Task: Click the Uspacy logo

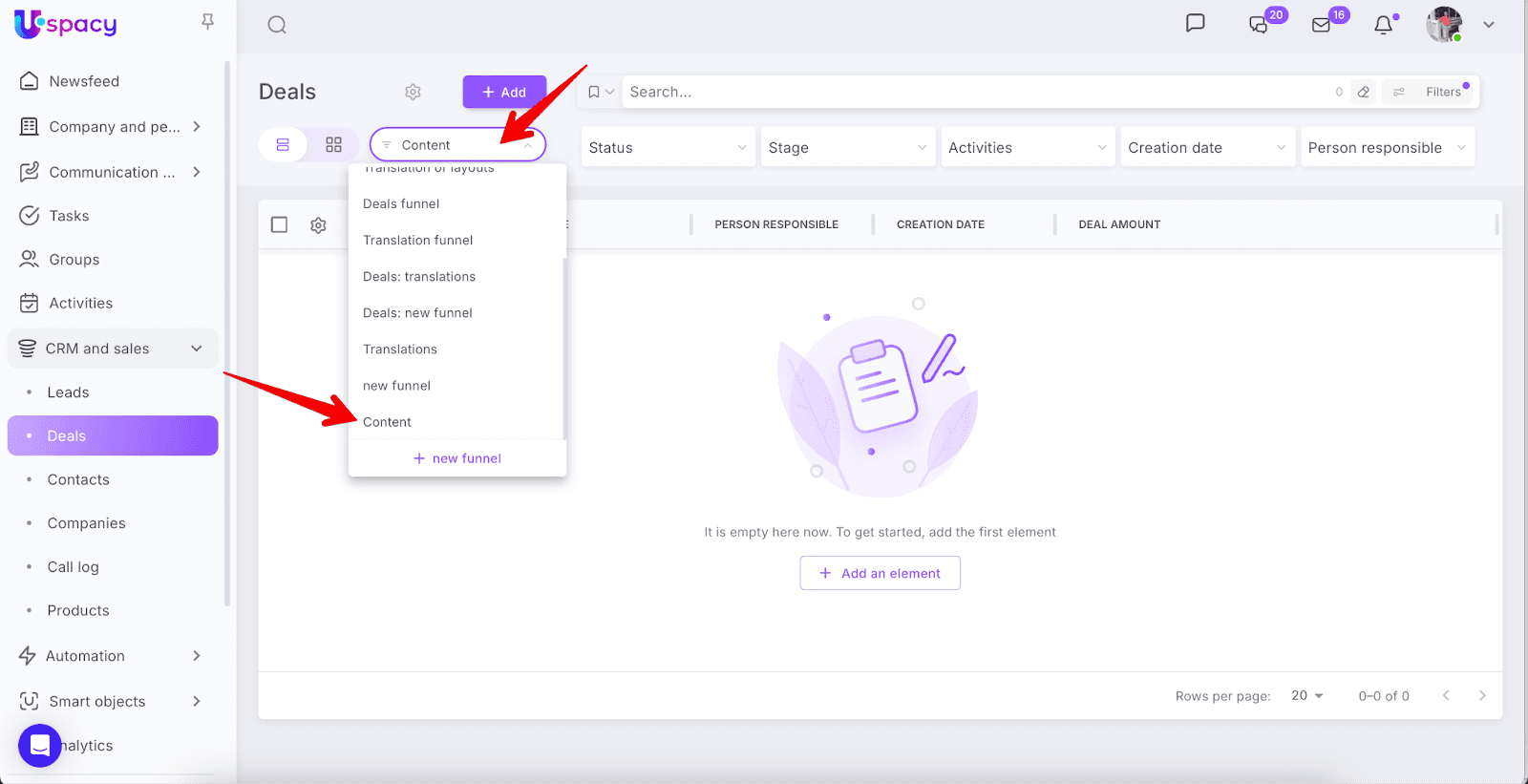Action: coord(66,24)
